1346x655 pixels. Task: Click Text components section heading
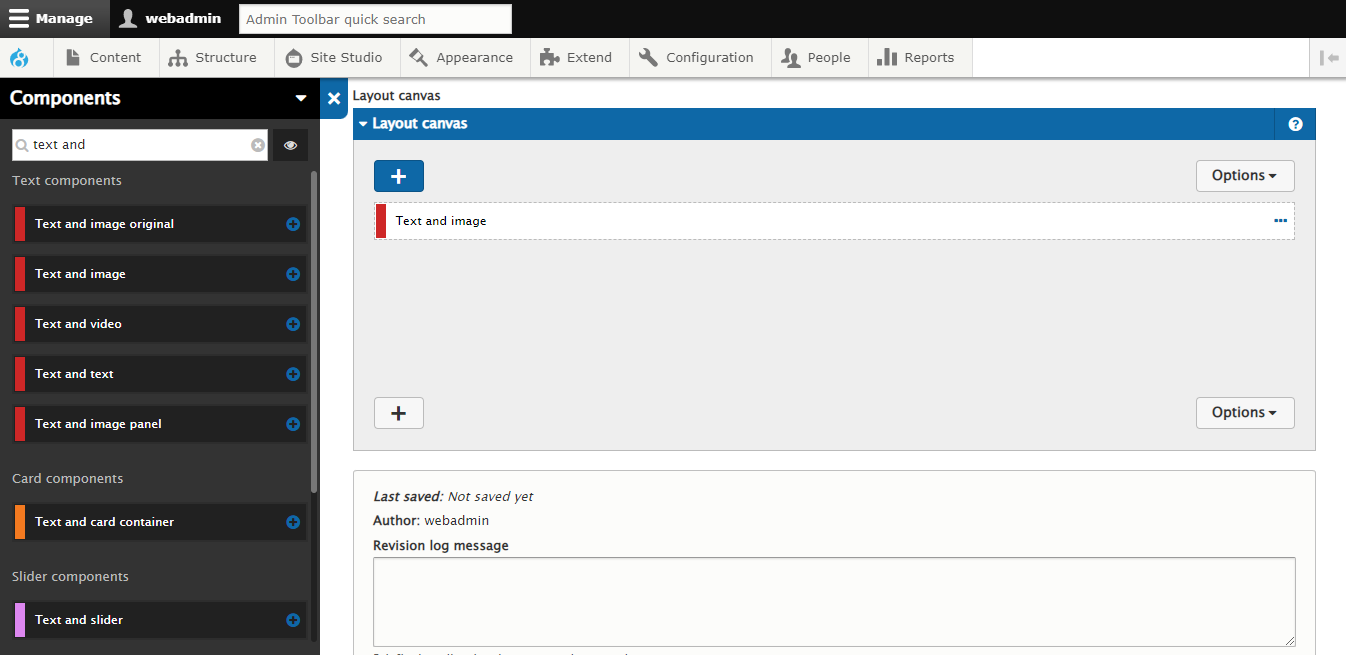[x=67, y=181]
